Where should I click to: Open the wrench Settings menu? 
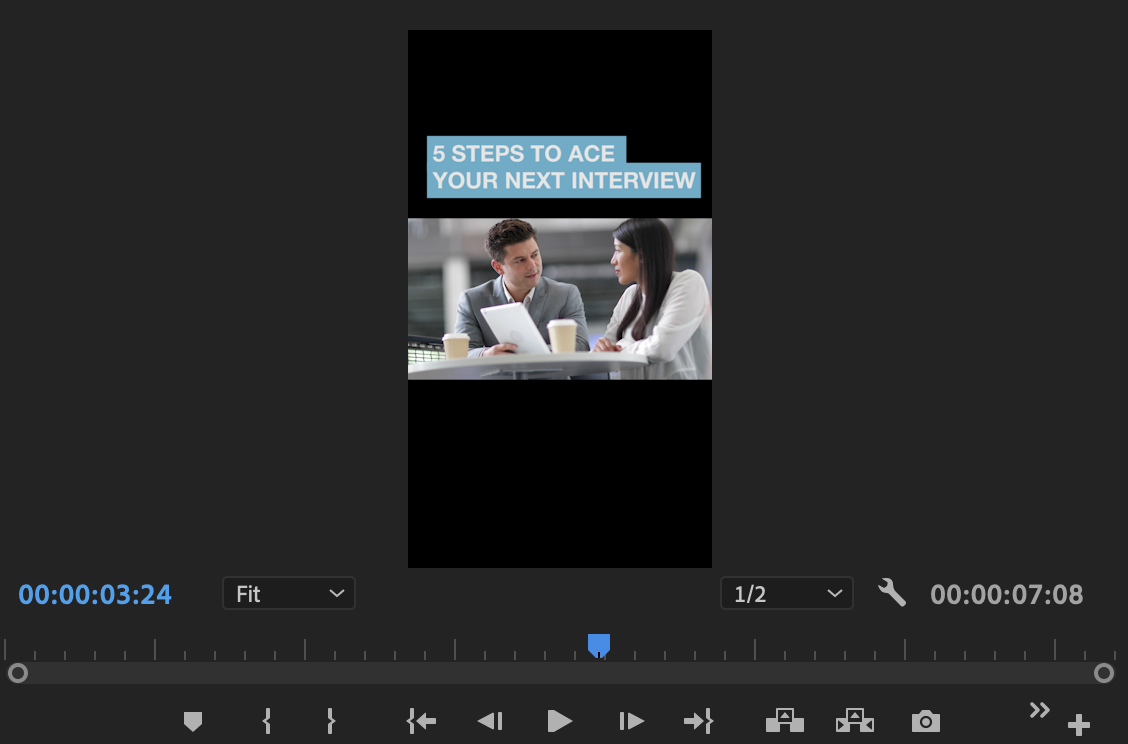(x=892, y=594)
